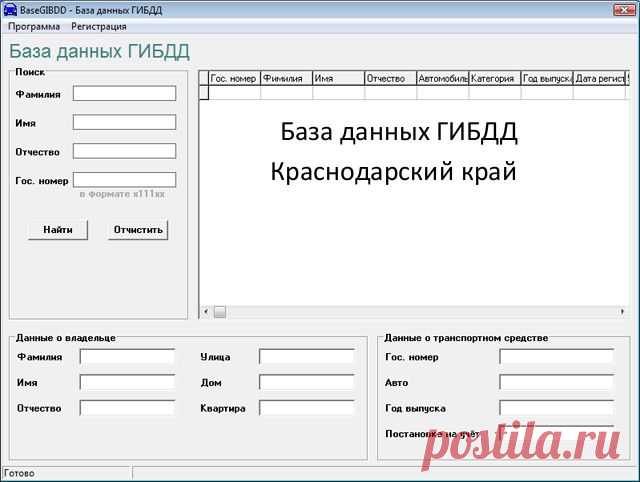640x482 pixels.
Task: Select the Категория column header
Action: point(495,78)
